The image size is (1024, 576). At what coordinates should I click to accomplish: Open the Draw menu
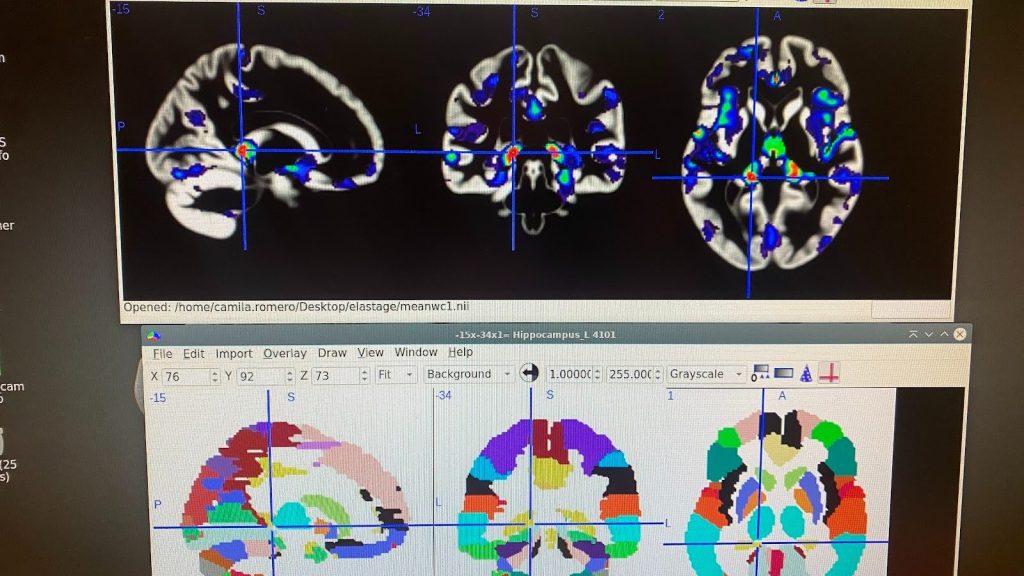[332, 353]
